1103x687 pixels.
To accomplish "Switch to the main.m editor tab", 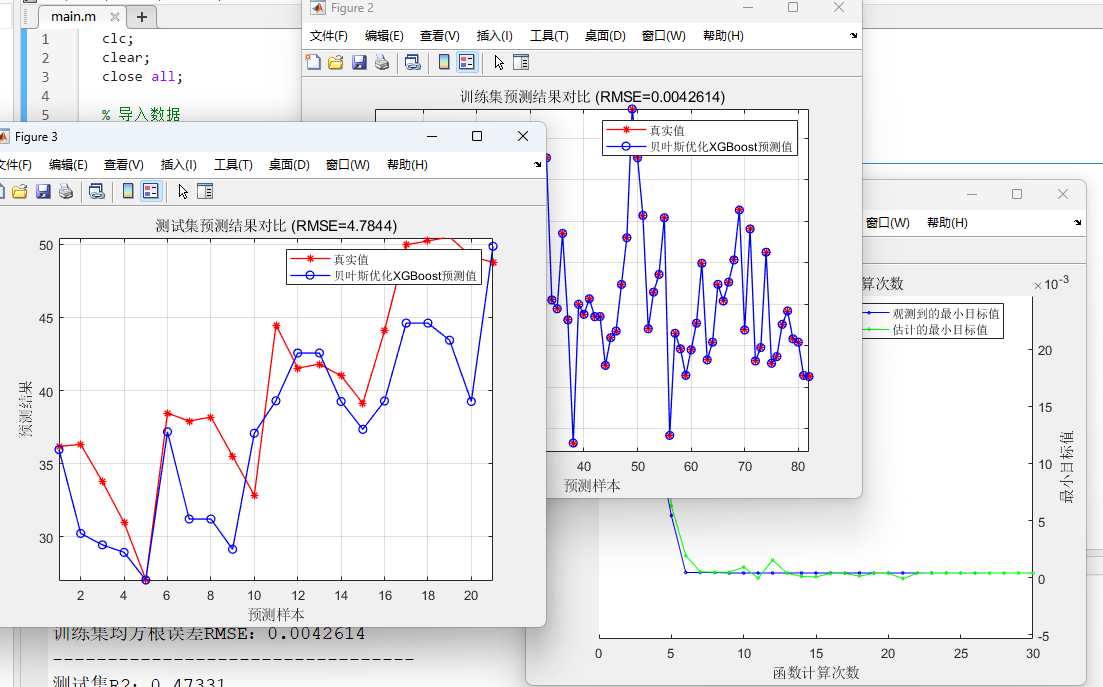I will coord(75,16).
